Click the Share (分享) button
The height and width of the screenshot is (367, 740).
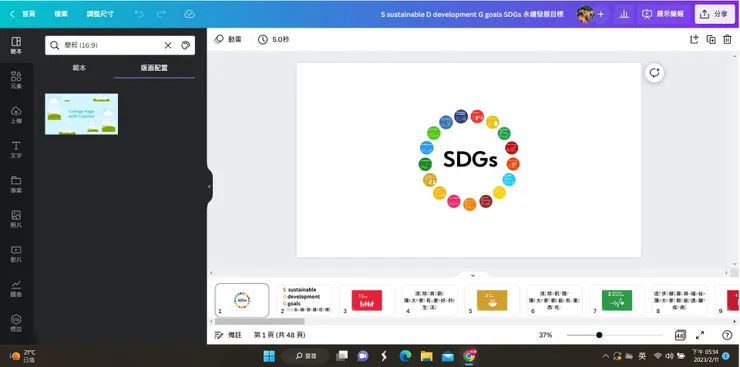714,14
